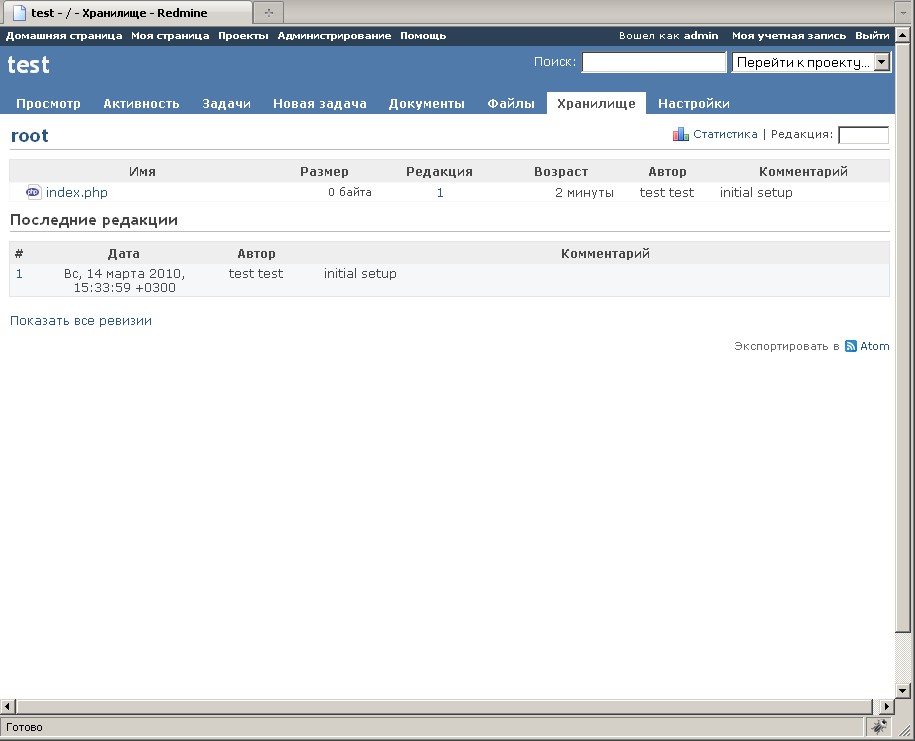Click 'test test' author in revisions table
915x741 pixels.
256,274
